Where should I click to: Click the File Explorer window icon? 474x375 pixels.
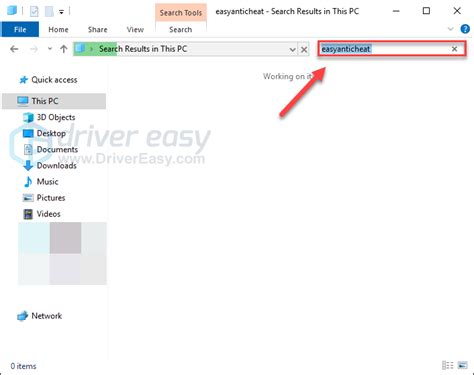(x=12, y=11)
